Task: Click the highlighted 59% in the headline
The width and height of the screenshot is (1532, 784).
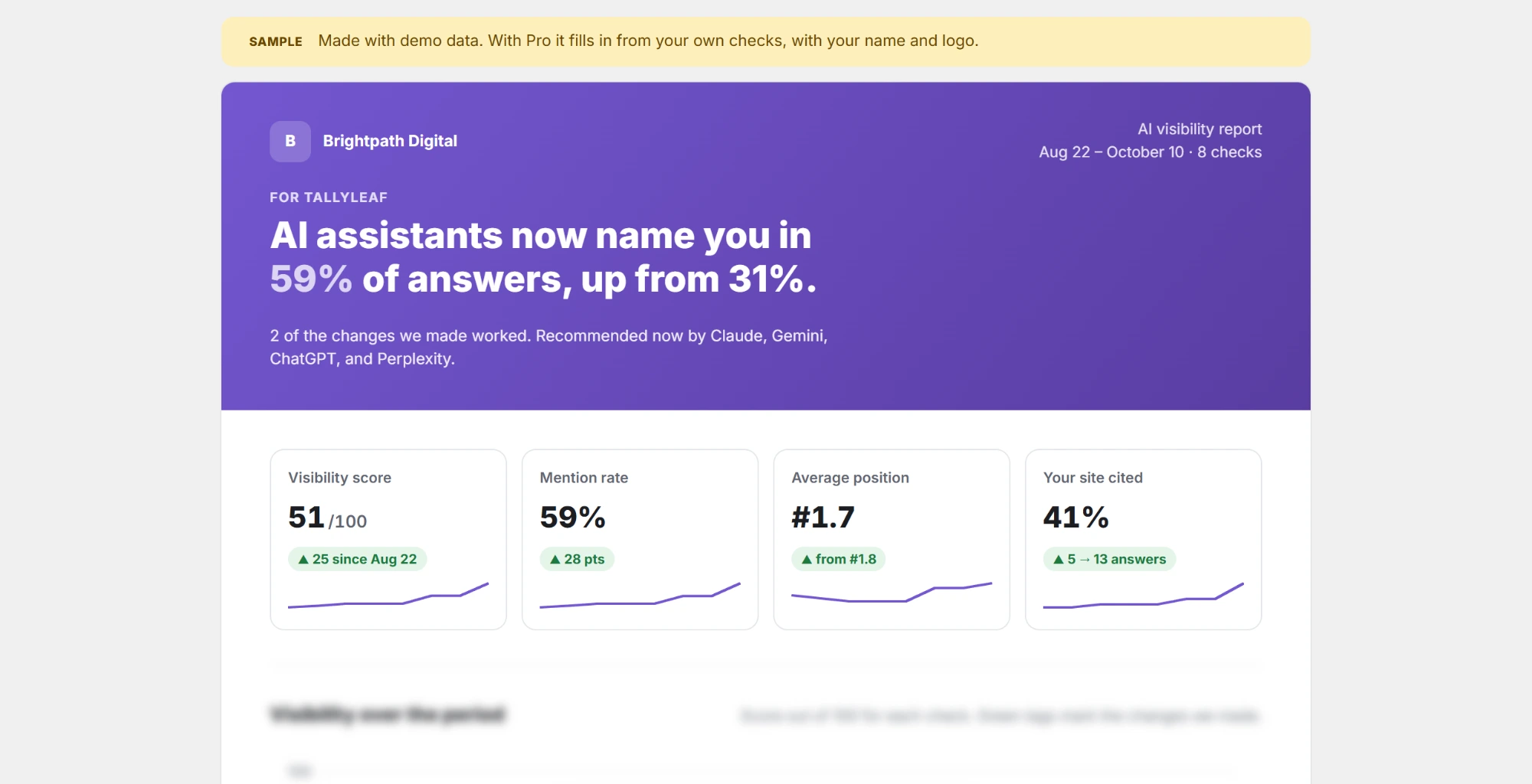Action: click(311, 279)
